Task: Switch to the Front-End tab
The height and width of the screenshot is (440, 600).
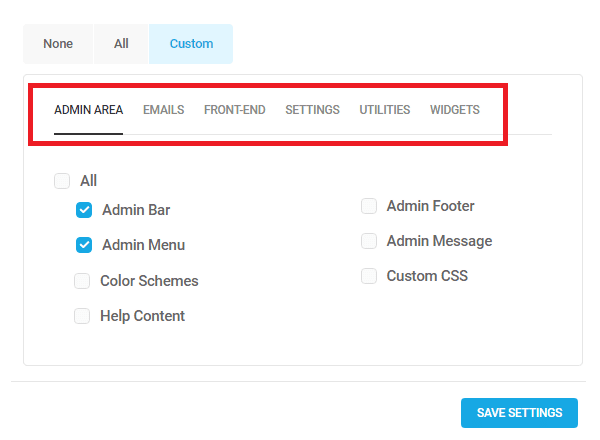Action: 235,110
